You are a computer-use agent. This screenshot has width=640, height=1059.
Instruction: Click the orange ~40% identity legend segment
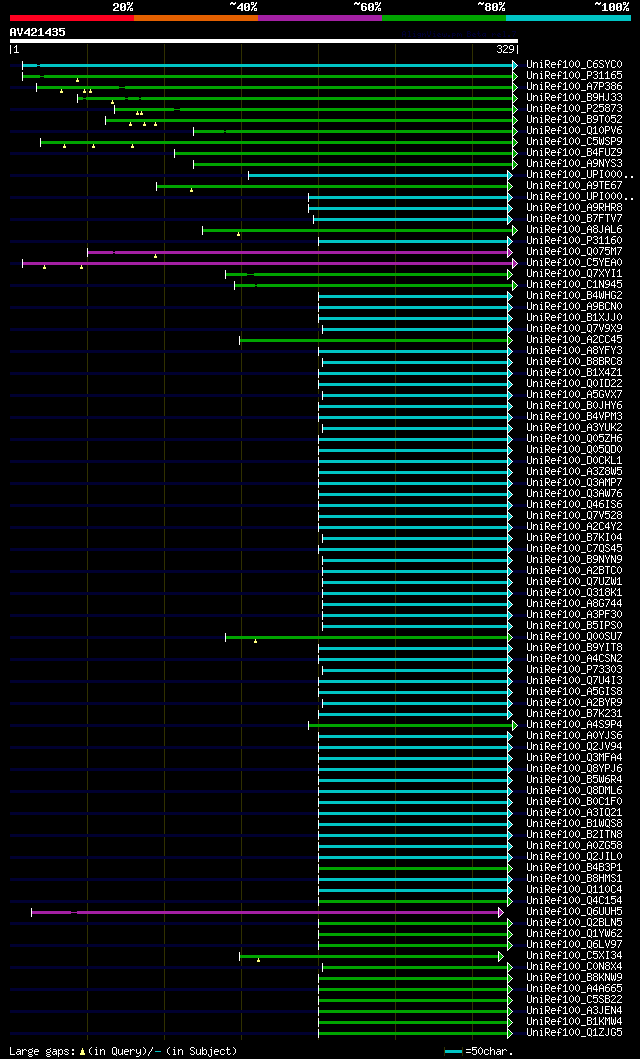pos(196,18)
